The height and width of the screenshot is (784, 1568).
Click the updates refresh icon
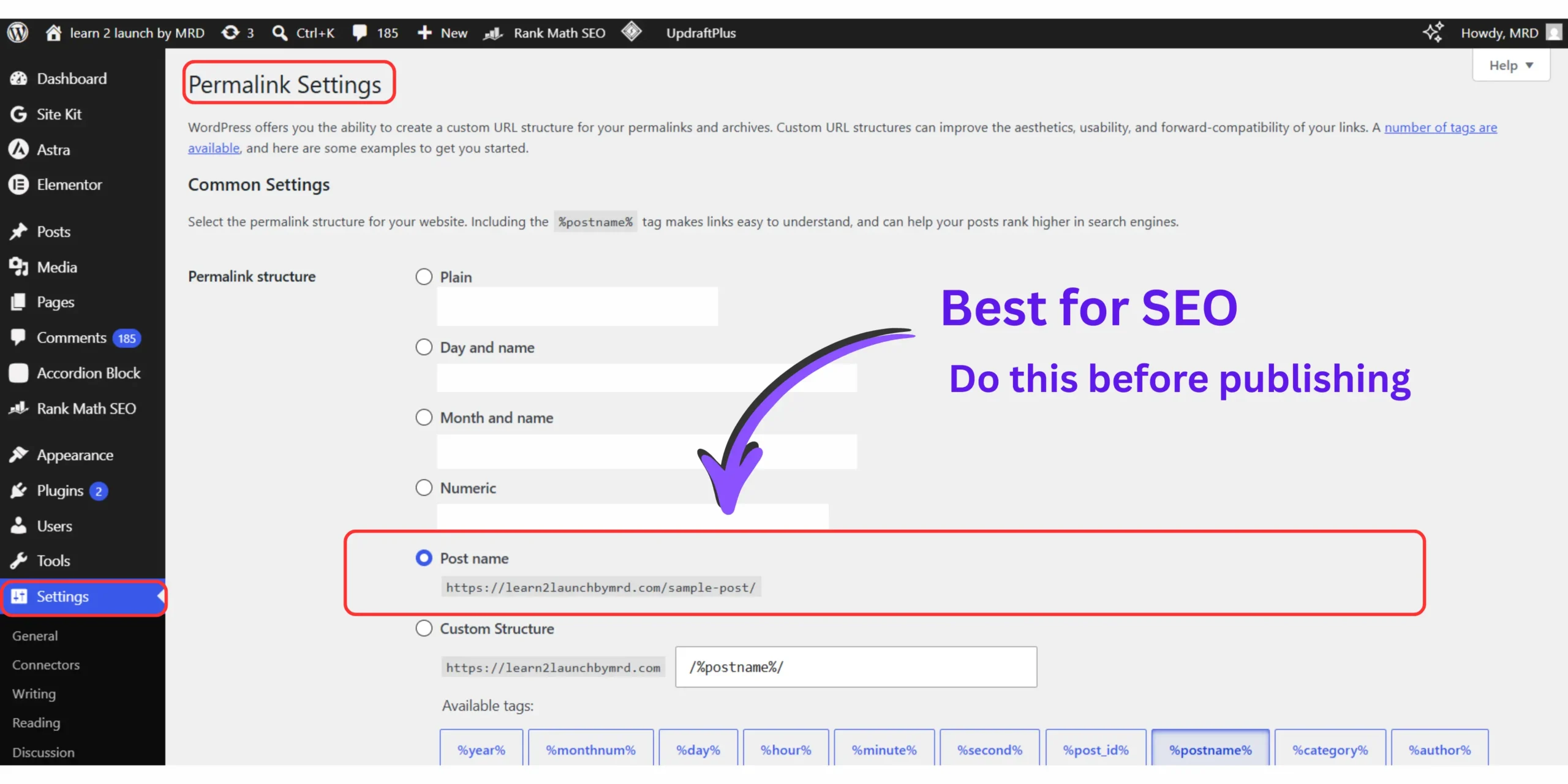[230, 32]
